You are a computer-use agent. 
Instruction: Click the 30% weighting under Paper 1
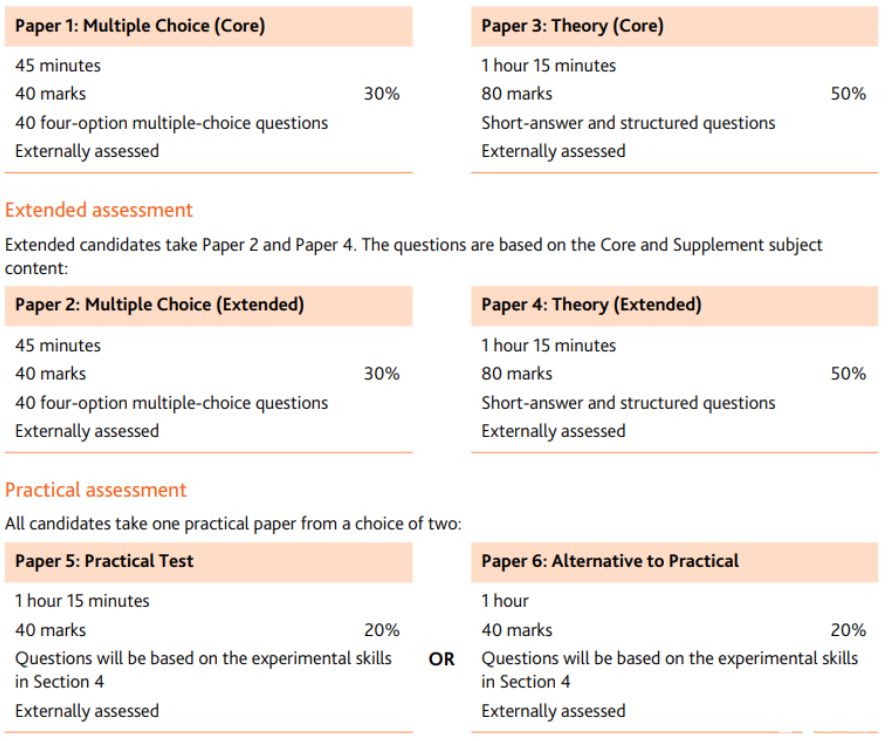[382, 94]
